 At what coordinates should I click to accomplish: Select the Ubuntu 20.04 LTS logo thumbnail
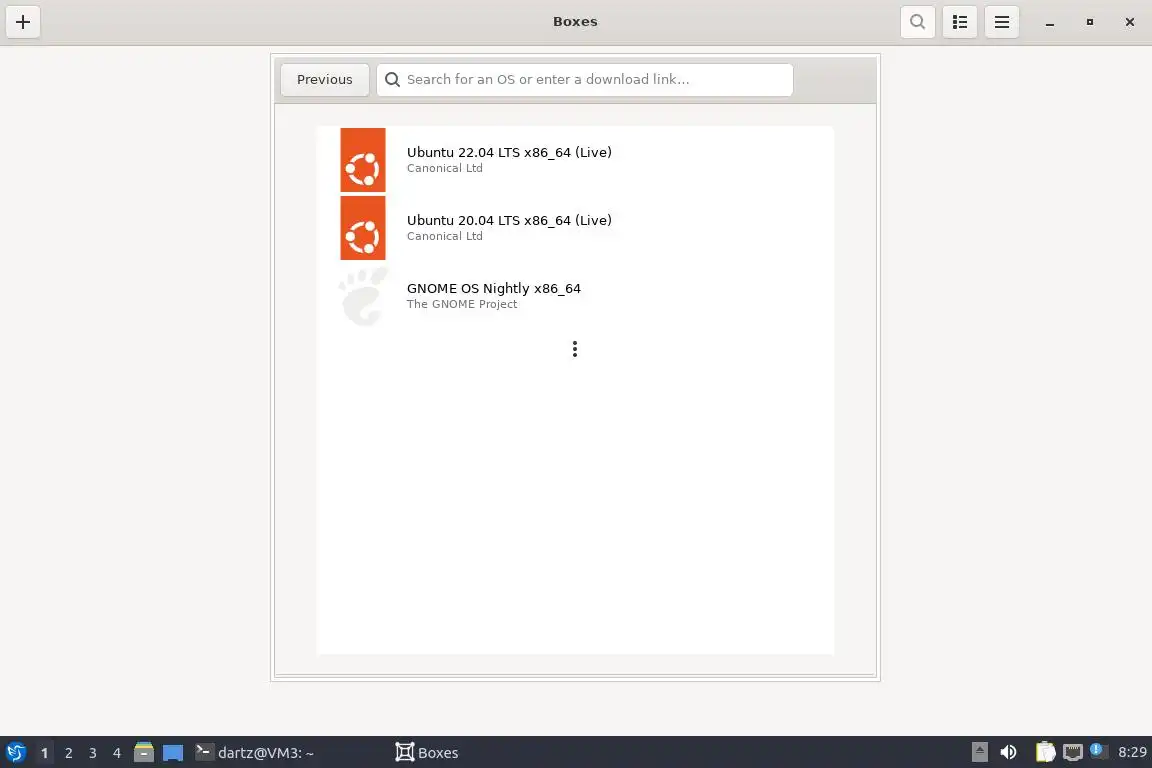point(363,228)
